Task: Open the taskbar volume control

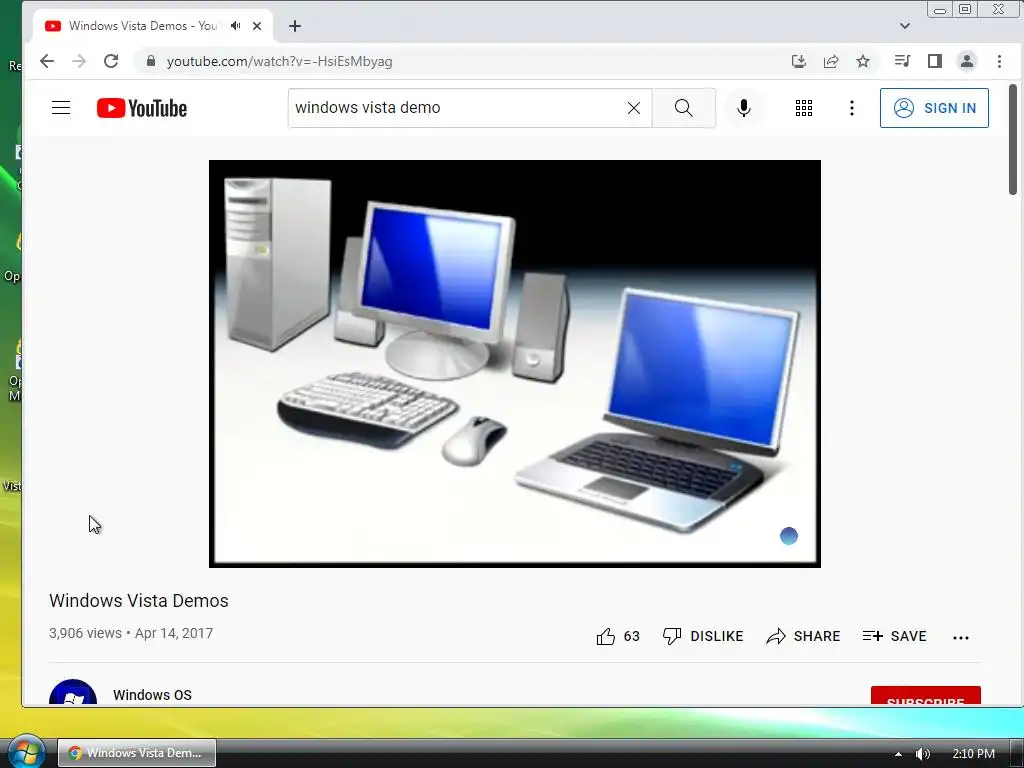Action: point(923,754)
